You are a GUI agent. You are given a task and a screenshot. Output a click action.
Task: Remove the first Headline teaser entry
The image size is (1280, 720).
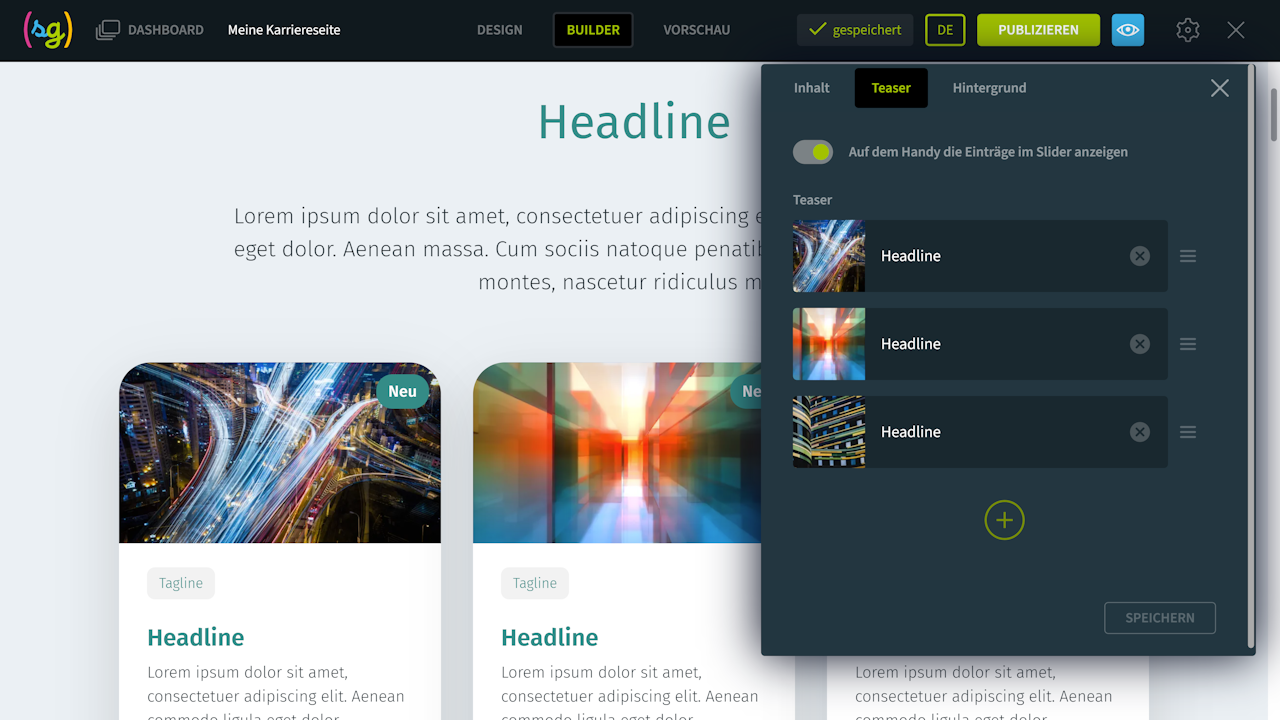click(1140, 256)
